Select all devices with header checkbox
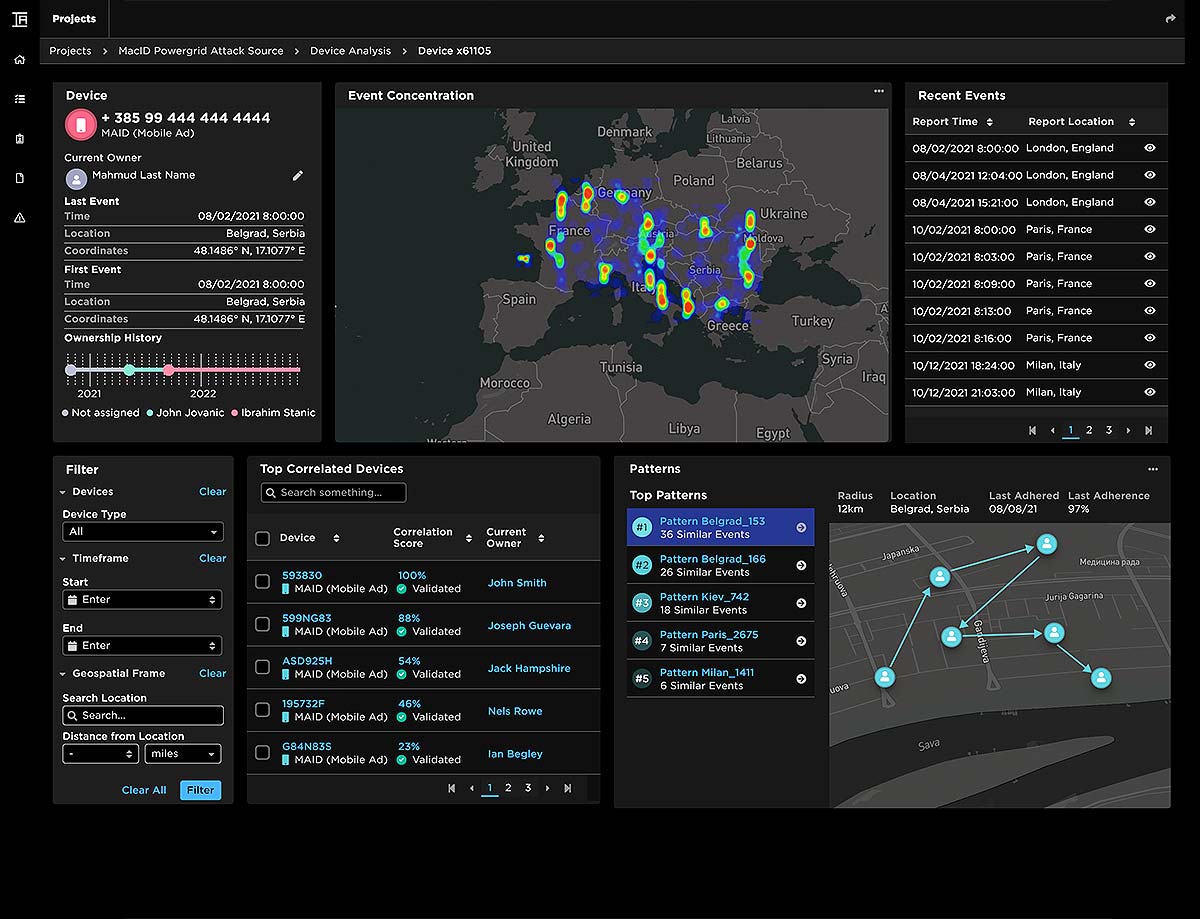Image resolution: width=1200 pixels, height=919 pixels. pos(262,539)
